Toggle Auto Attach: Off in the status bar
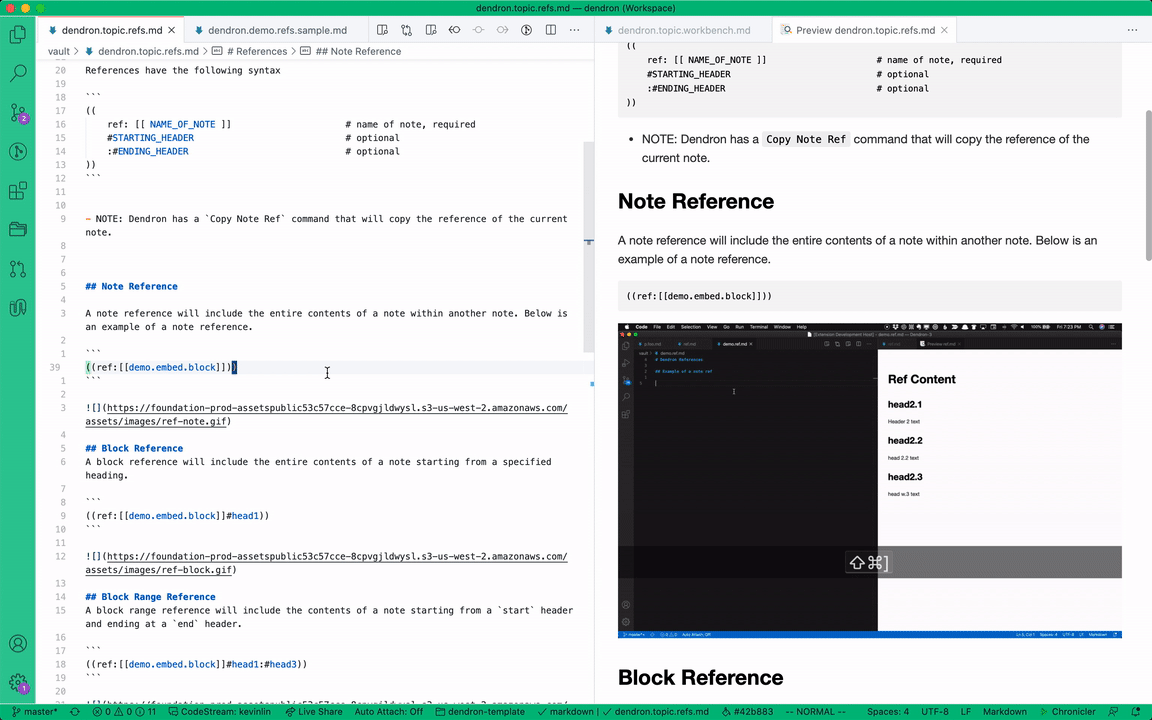 389,711
